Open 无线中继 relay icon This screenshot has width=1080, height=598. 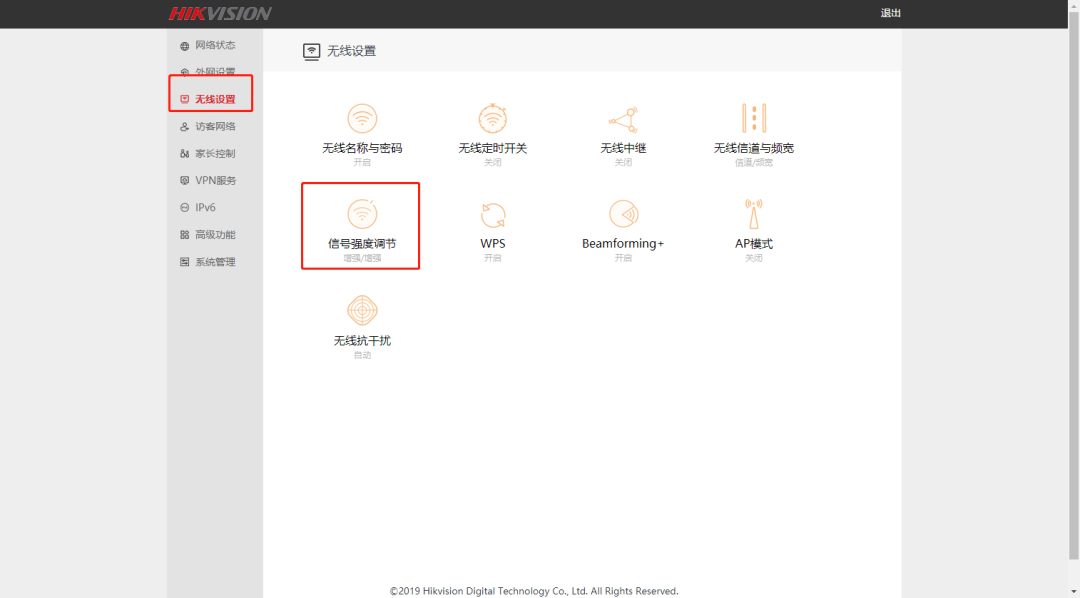[623, 119]
